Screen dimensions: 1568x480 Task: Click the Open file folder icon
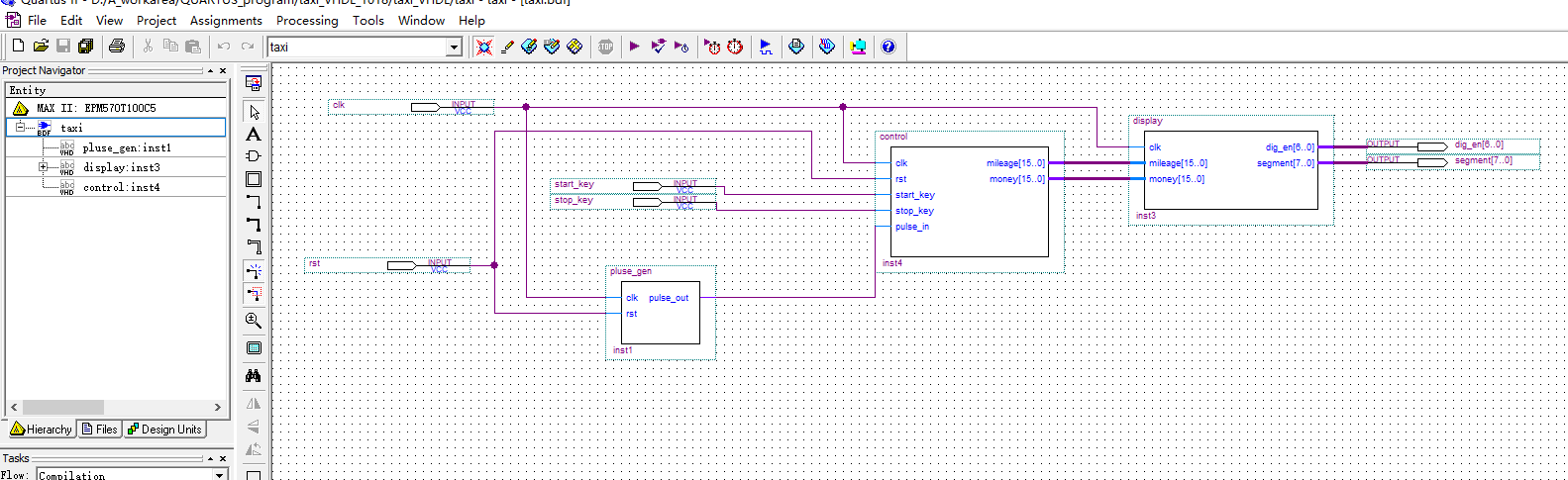[41, 46]
